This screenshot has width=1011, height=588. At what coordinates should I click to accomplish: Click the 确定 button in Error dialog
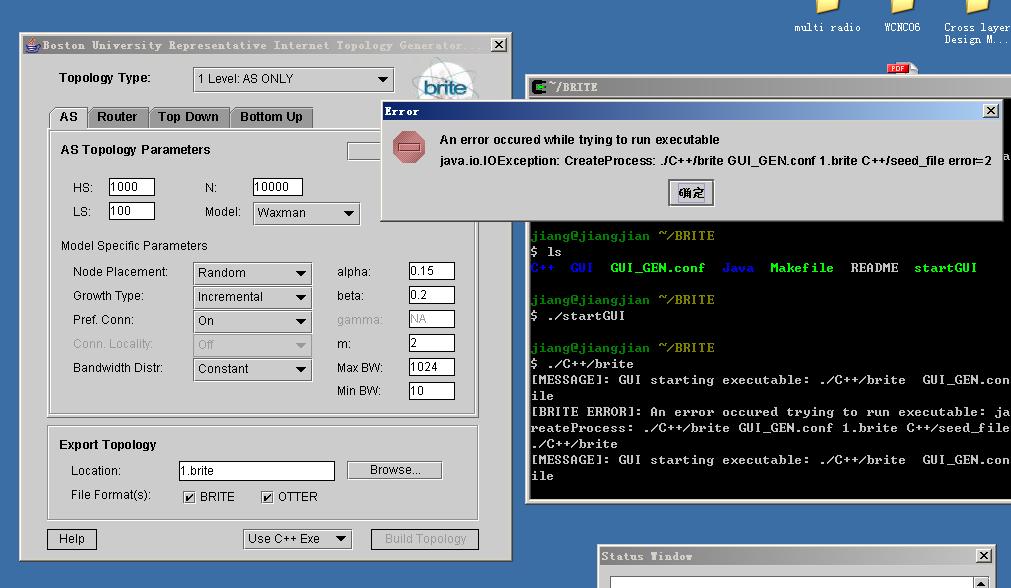point(691,193)
